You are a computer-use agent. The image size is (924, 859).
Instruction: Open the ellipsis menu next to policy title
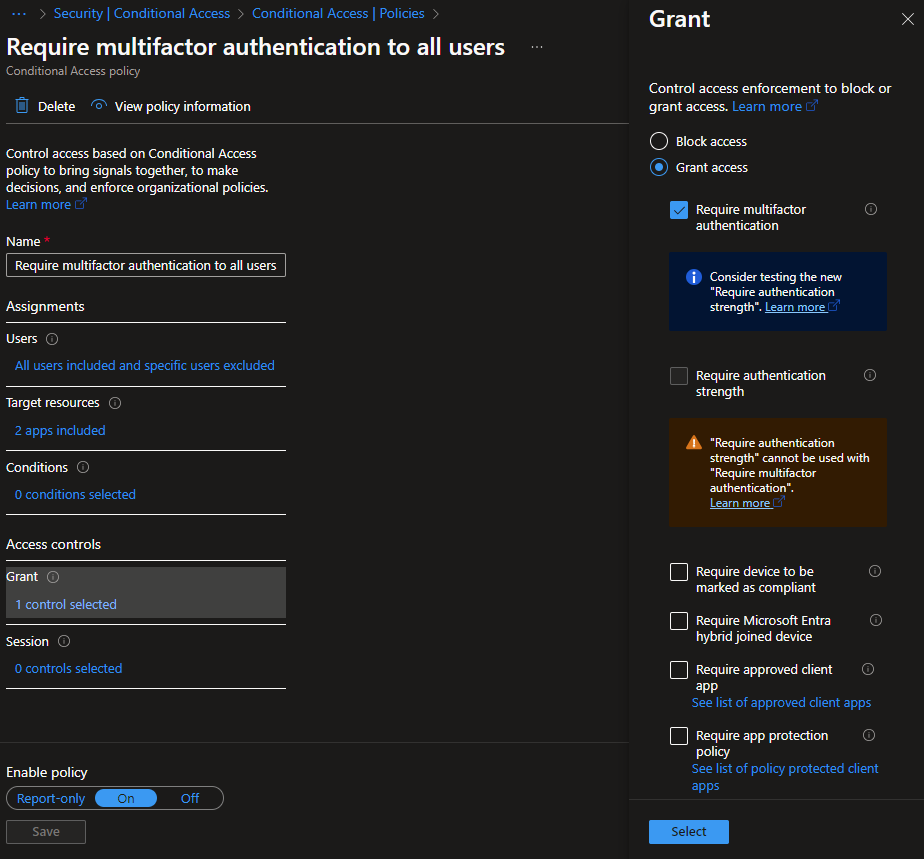pos(536,47)
